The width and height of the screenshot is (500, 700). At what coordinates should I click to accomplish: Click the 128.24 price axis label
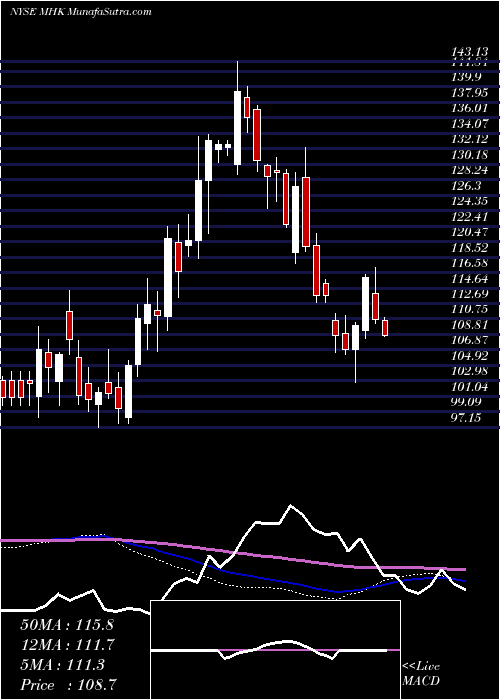471,170
